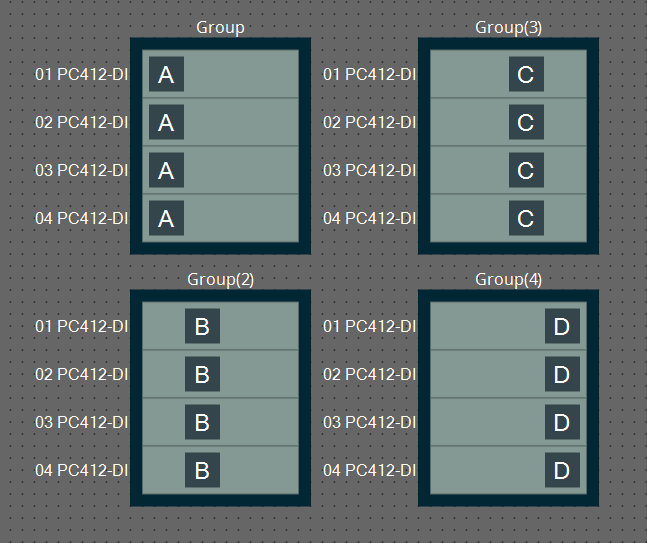
Task: Click the 'Group' title label
Action: 220,28
